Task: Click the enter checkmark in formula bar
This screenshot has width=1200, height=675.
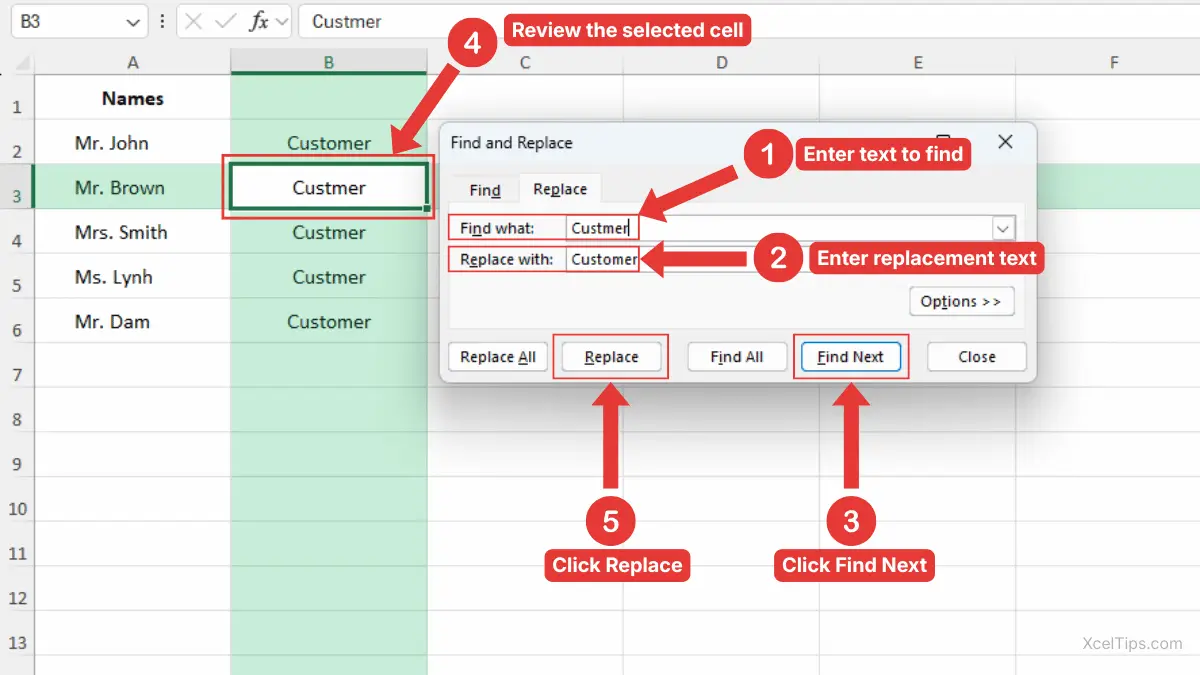Action: pyautogui.click(x=225, y=22)
